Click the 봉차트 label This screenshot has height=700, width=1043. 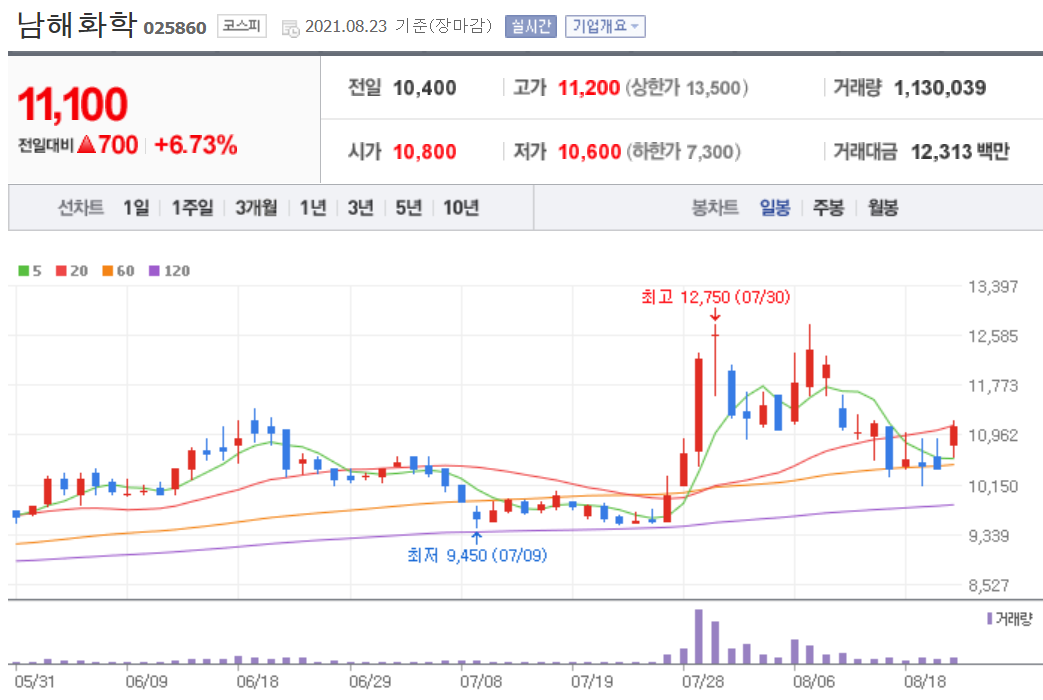(x=715, y=208)
